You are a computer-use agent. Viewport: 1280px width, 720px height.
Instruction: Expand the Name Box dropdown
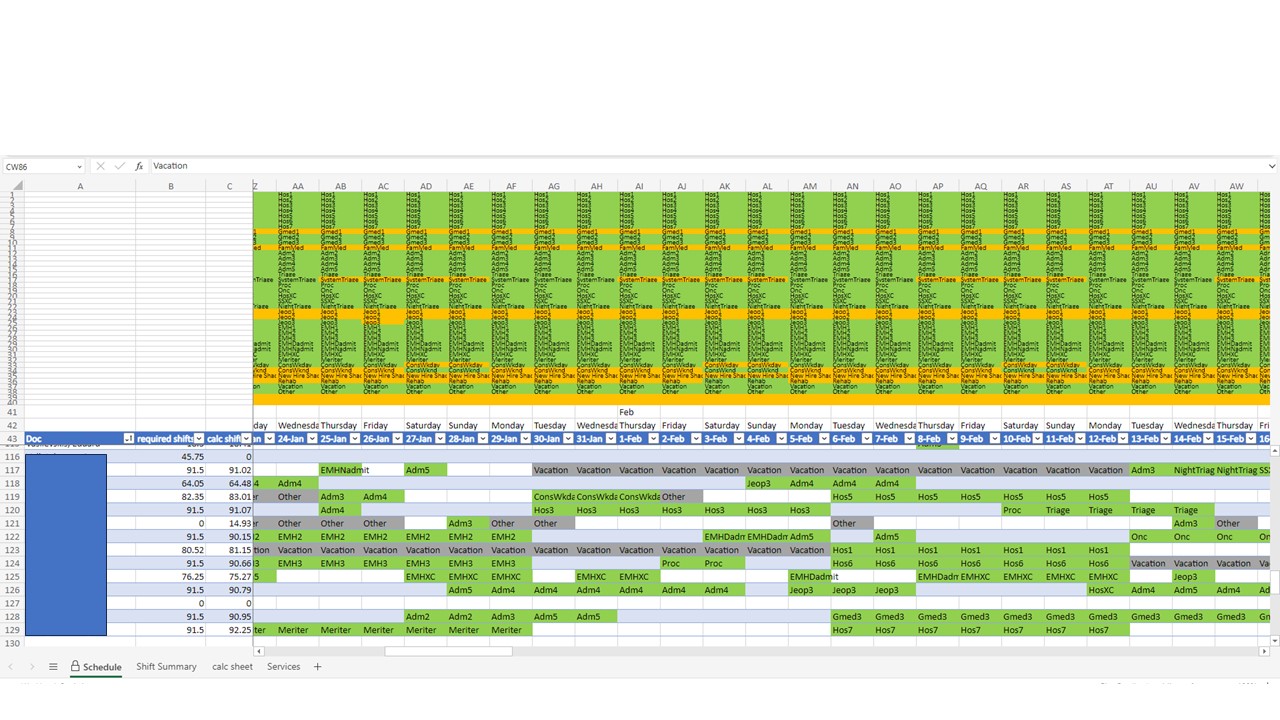[78, 166]
